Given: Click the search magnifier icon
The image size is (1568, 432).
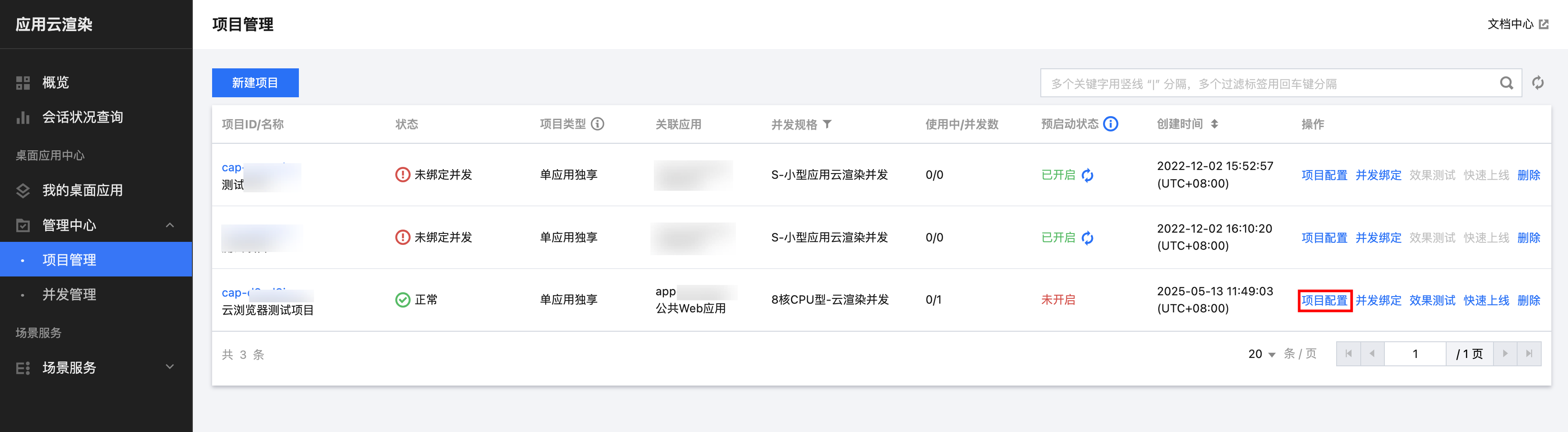Looking at the screenshot, I should point(1506,83).
